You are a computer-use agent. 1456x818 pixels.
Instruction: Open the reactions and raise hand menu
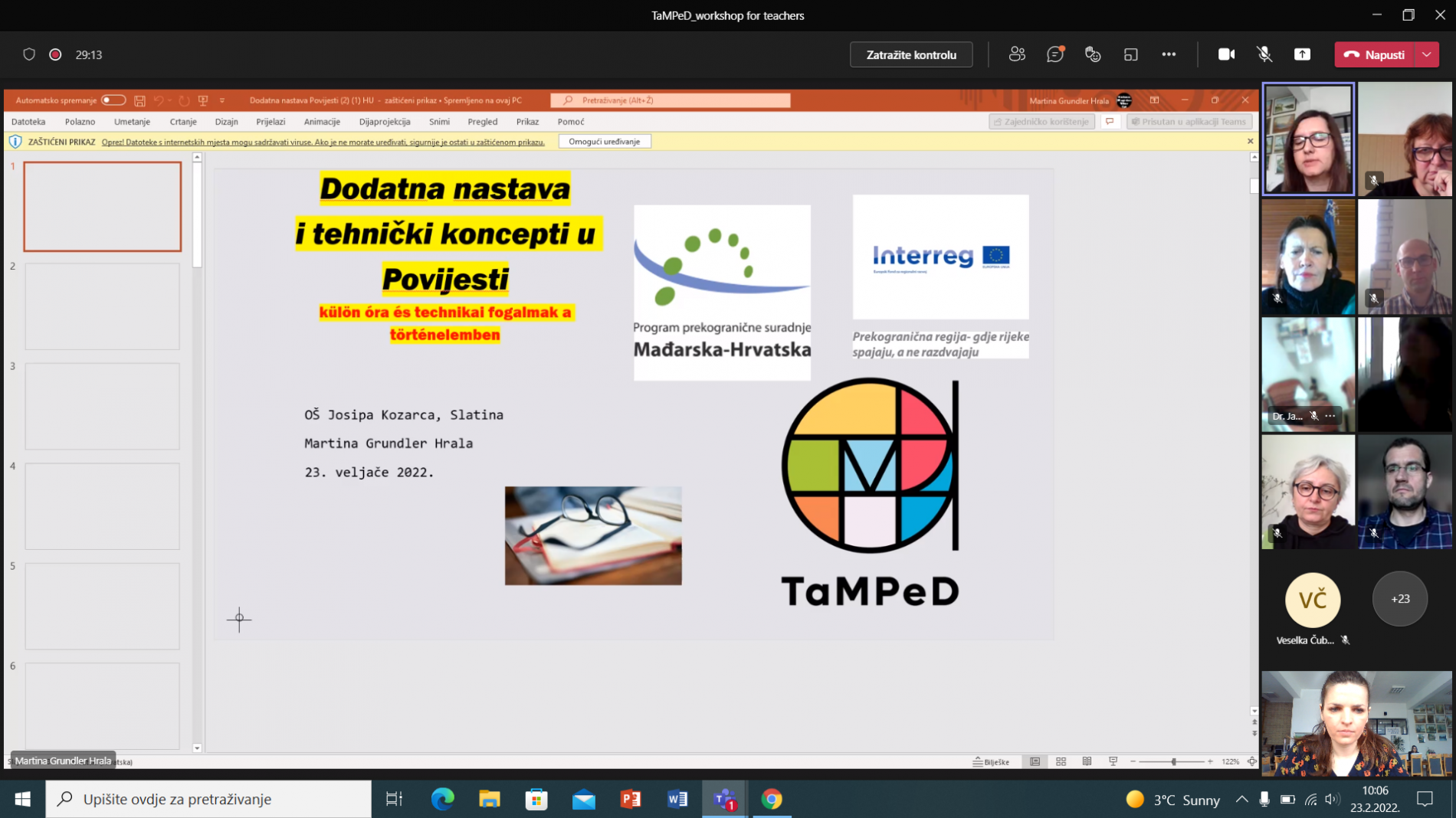click(x=1093, y=54)
